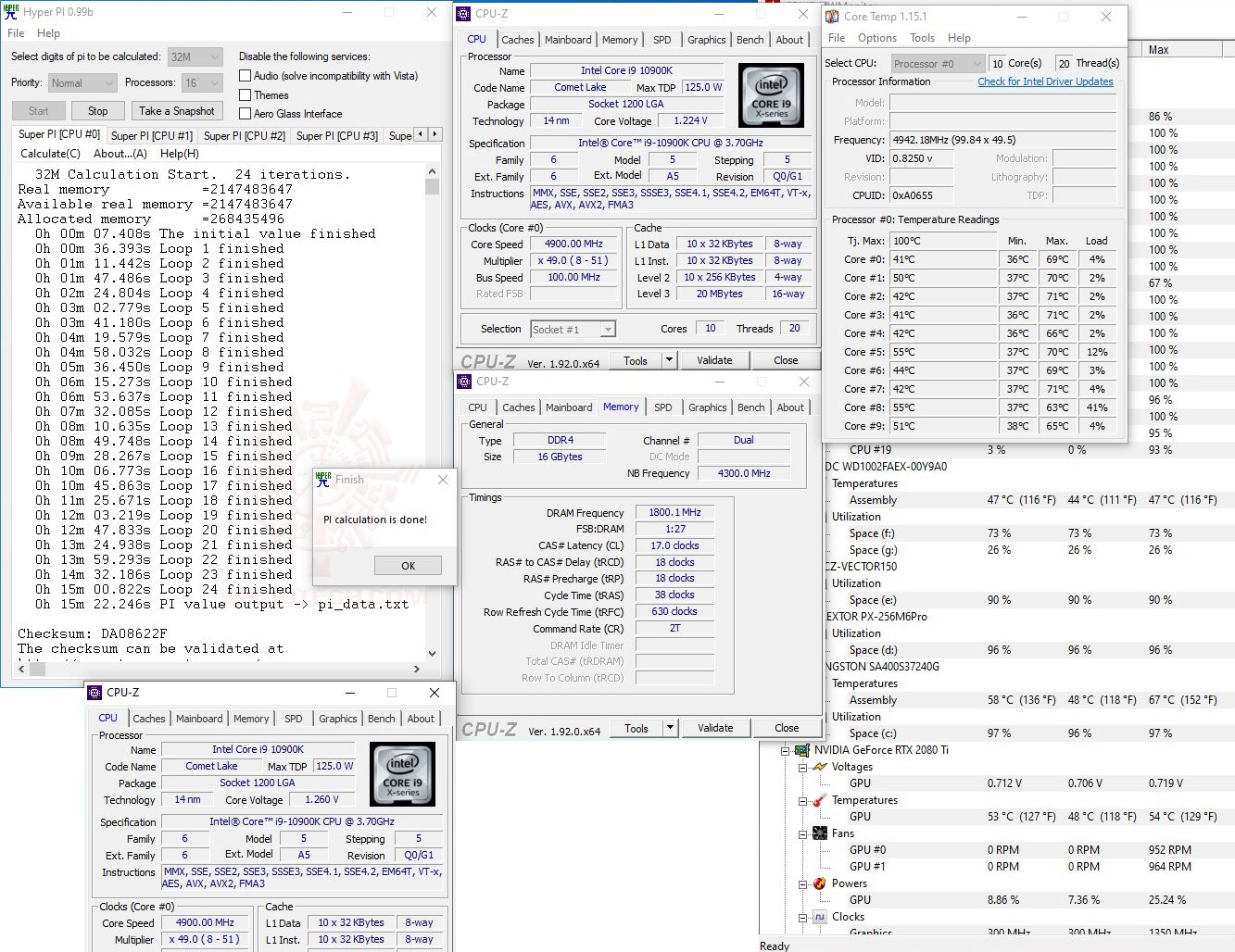Click the Core Temp title bar icon
This screenshot has width=1235, height=952.
832,17
